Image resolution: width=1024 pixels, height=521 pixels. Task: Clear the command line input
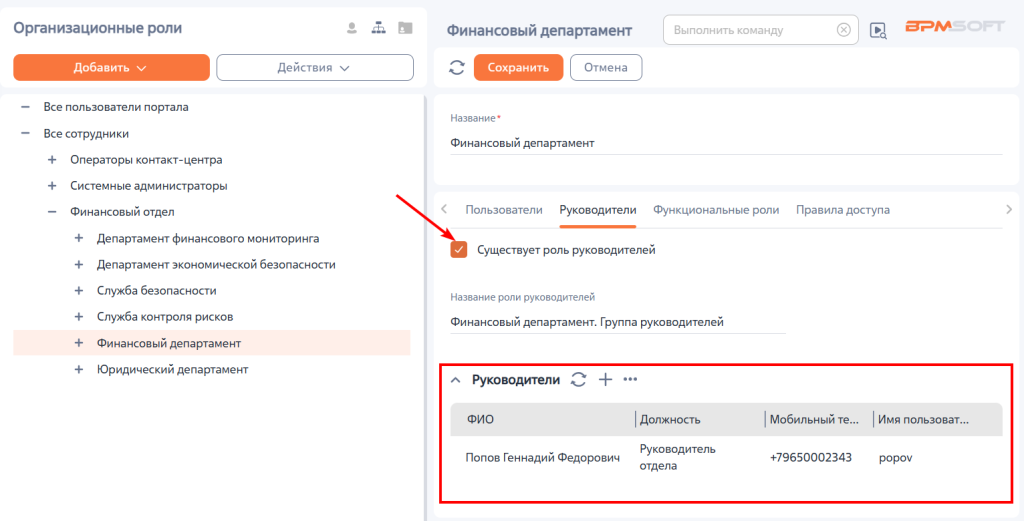pyautogui.click(x=844, y=30)
